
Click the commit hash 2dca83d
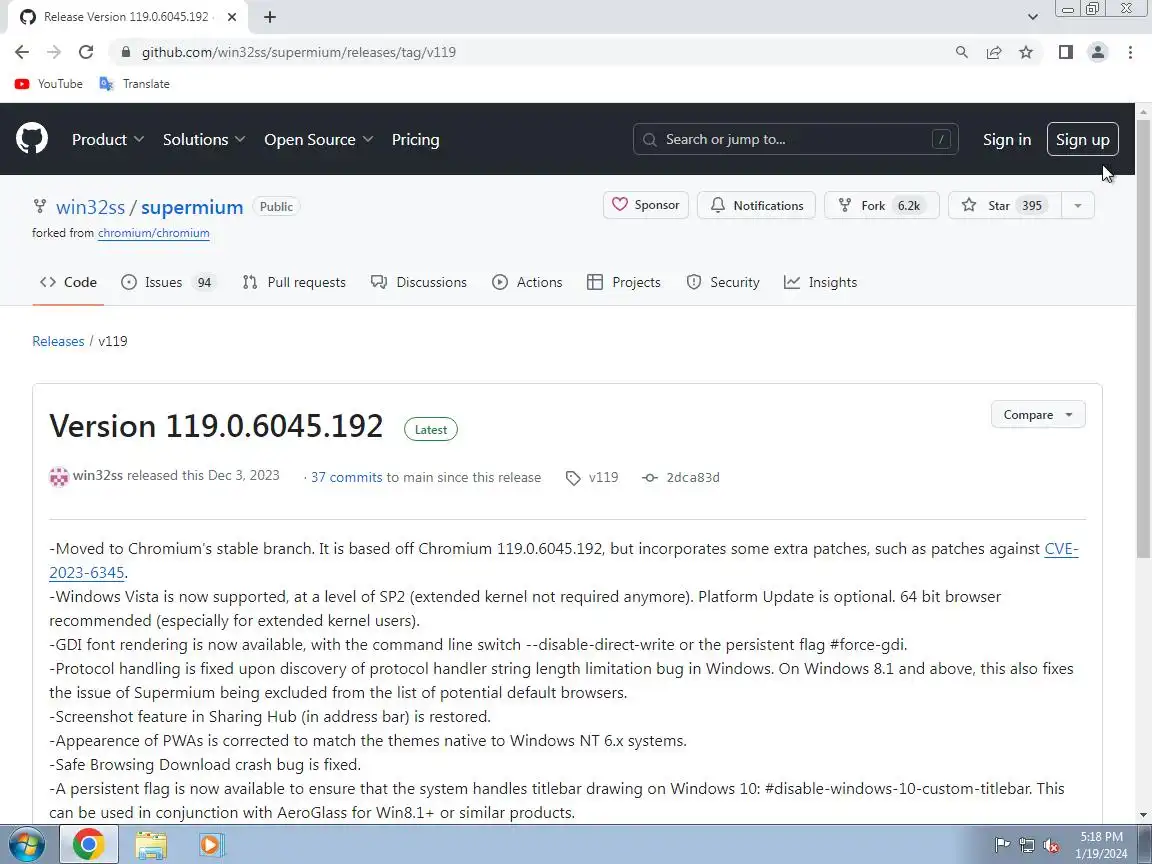693,478
